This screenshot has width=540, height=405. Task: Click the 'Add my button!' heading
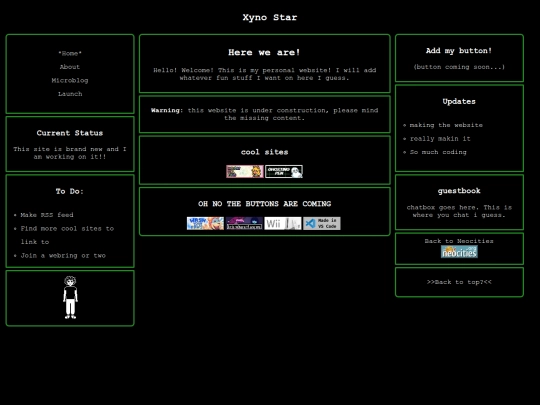click(459, 51)
